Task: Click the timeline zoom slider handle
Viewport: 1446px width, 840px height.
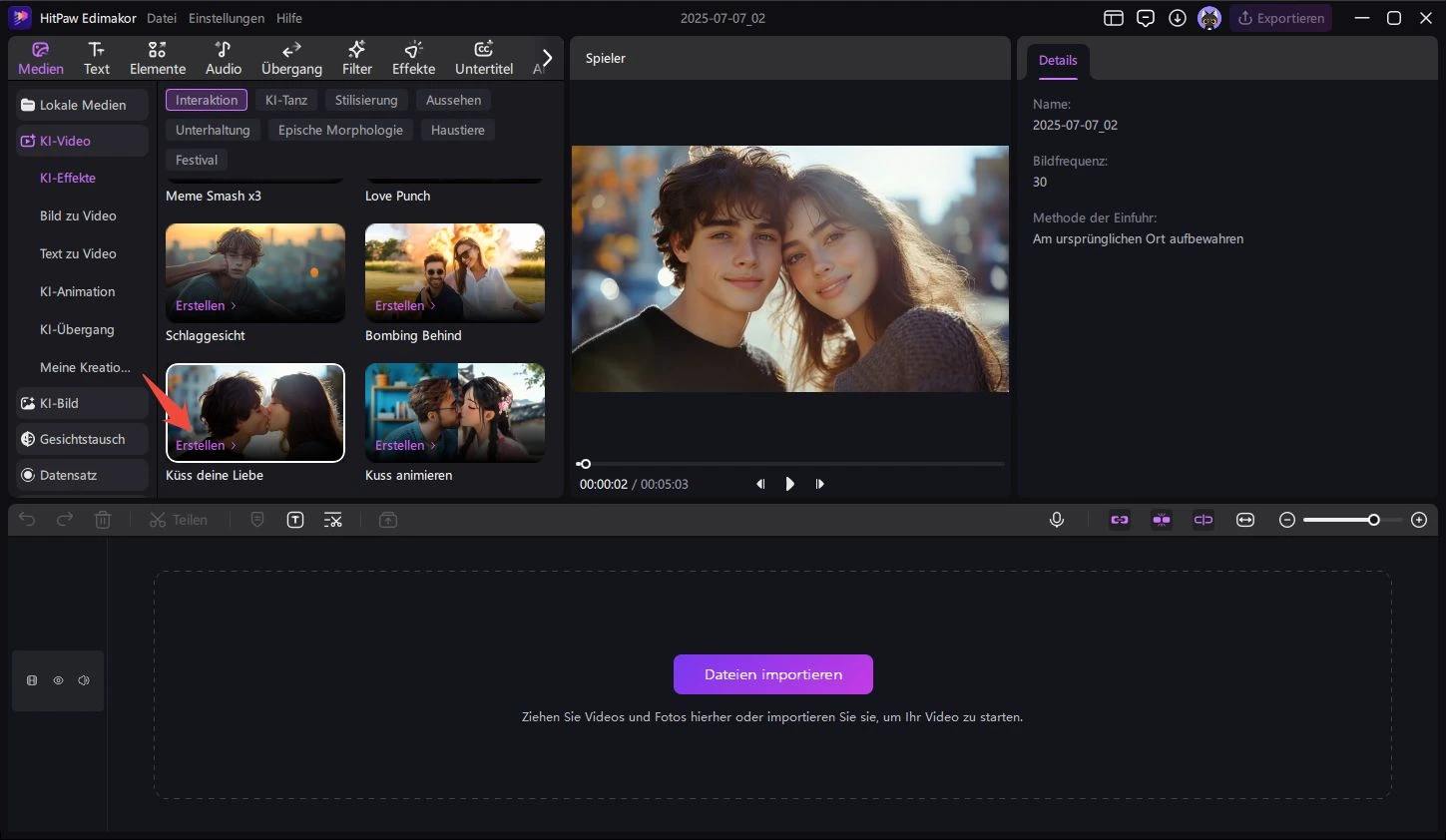Action: (1374, 520)
